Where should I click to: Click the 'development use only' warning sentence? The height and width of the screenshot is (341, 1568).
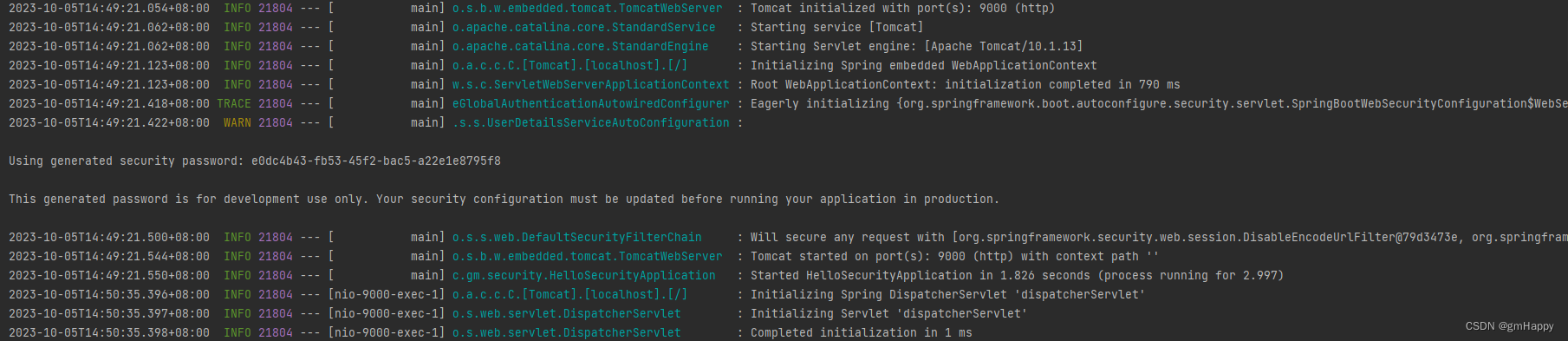(504, 200)
